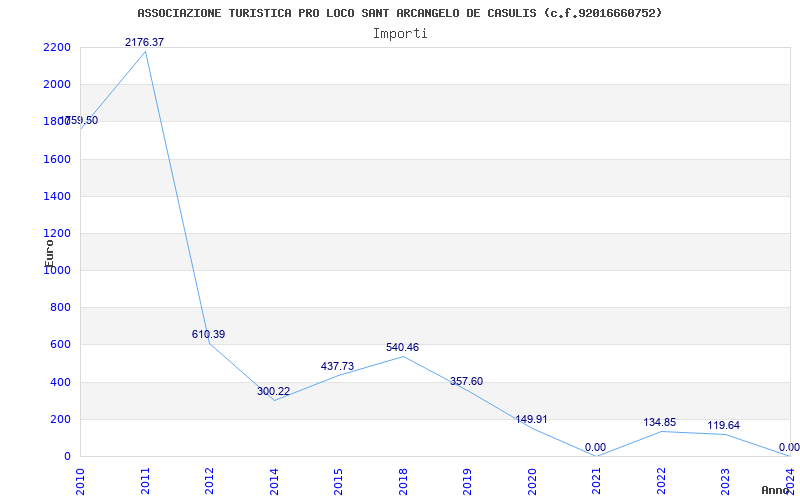800x500 pixels.
Task: Click the x-axis year label 2011
Action: click(145, 481)
